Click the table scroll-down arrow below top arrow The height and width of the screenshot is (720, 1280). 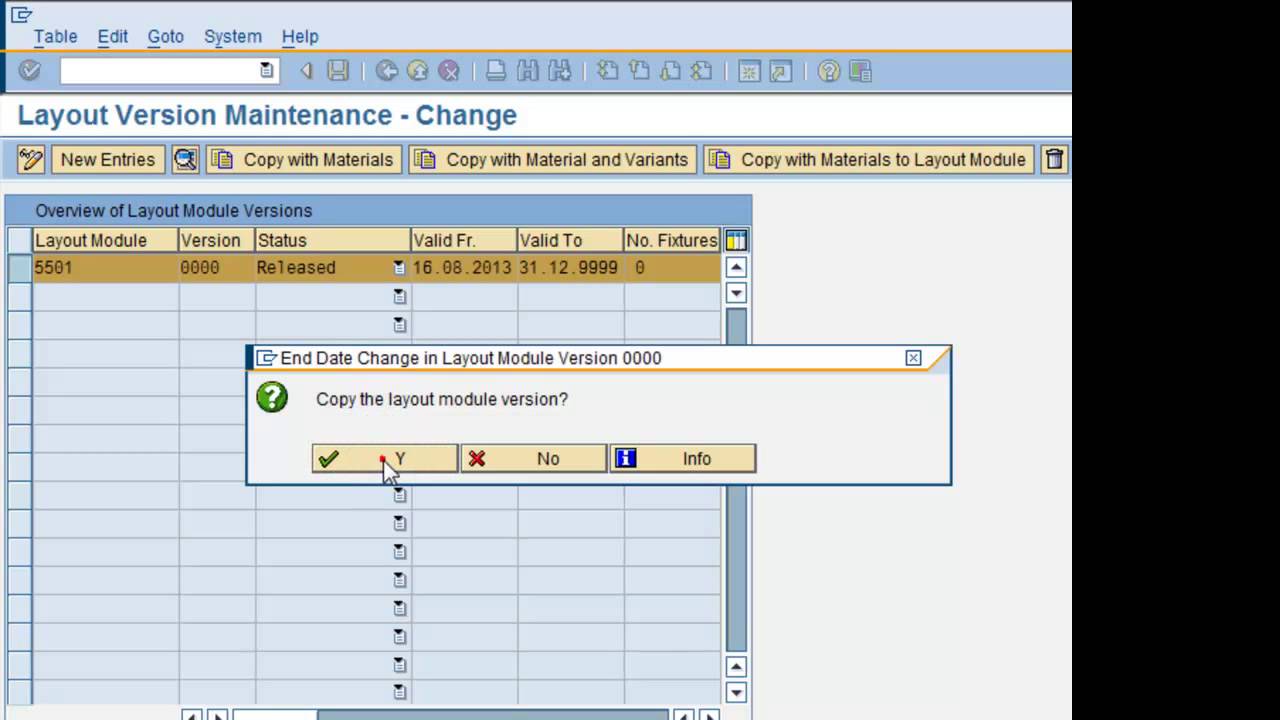click(x=736, y=293)
